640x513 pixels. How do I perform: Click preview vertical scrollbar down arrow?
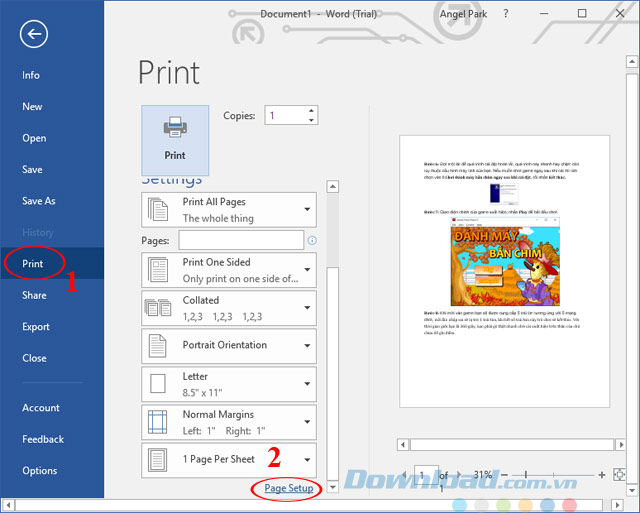(632, 490)
